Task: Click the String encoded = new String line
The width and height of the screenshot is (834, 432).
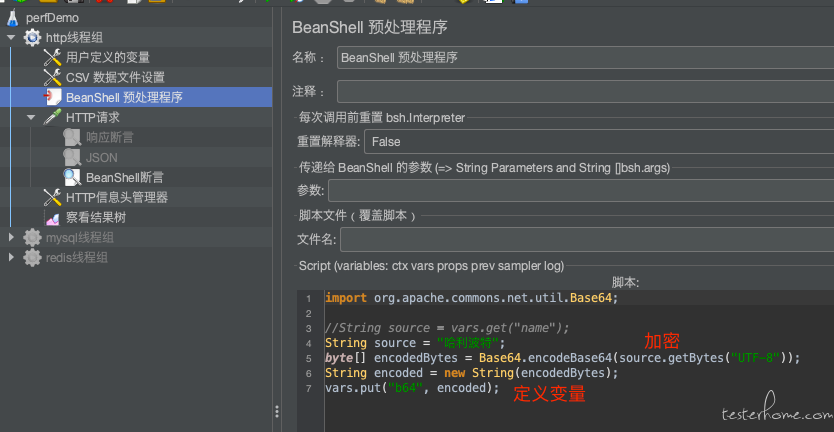Action: [472, 372]
